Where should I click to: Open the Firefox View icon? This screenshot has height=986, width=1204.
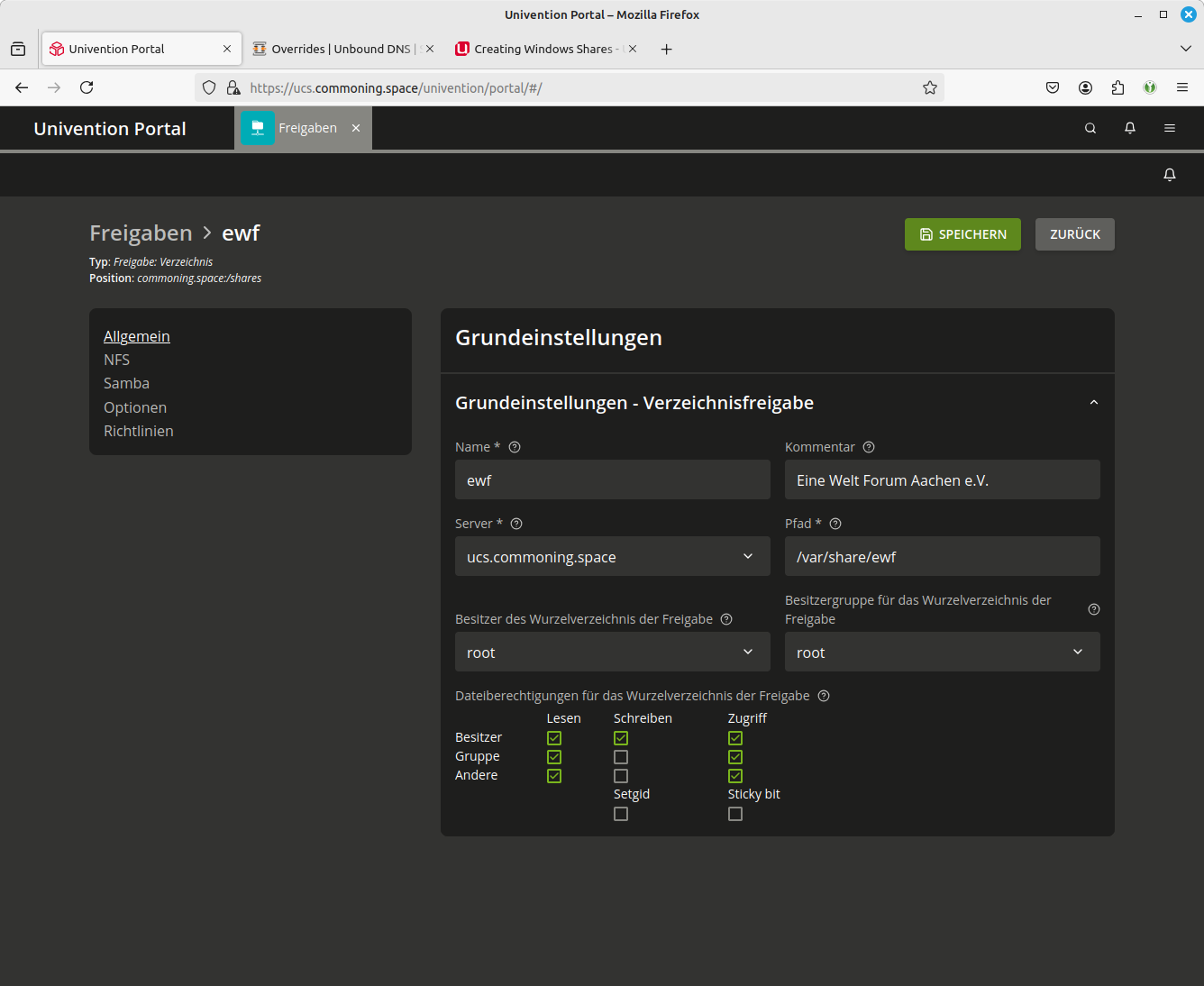18,49
